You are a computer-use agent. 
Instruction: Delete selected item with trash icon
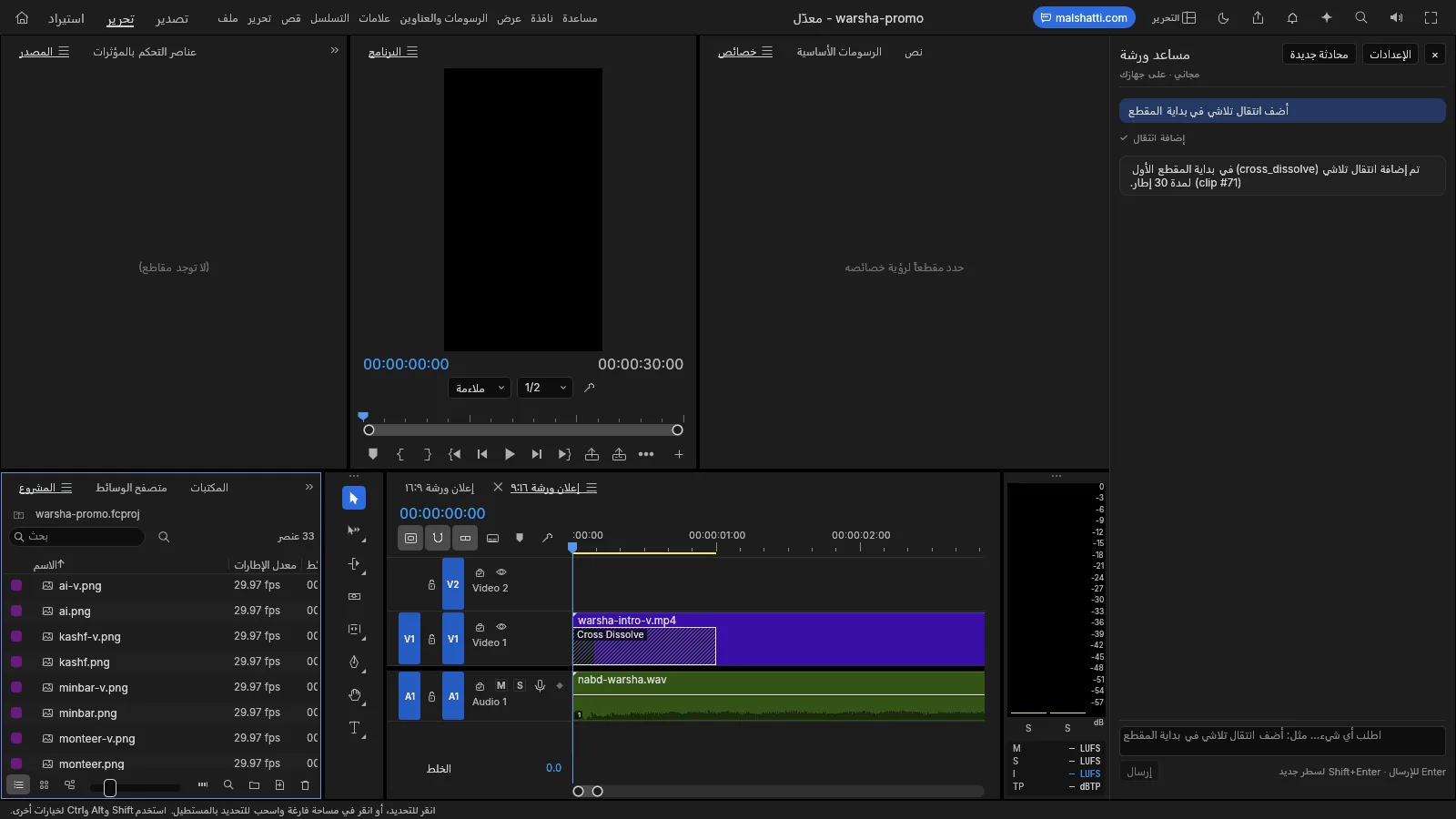[305, 784]
